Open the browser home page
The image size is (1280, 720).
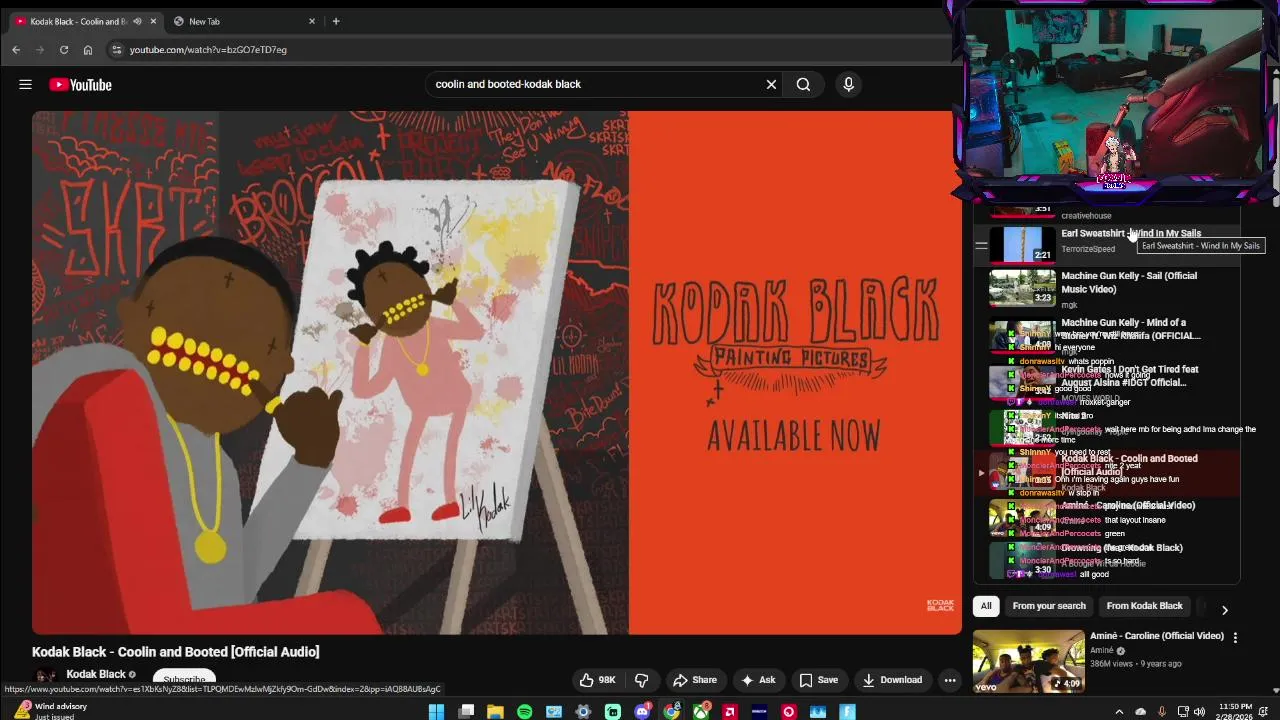88,50
